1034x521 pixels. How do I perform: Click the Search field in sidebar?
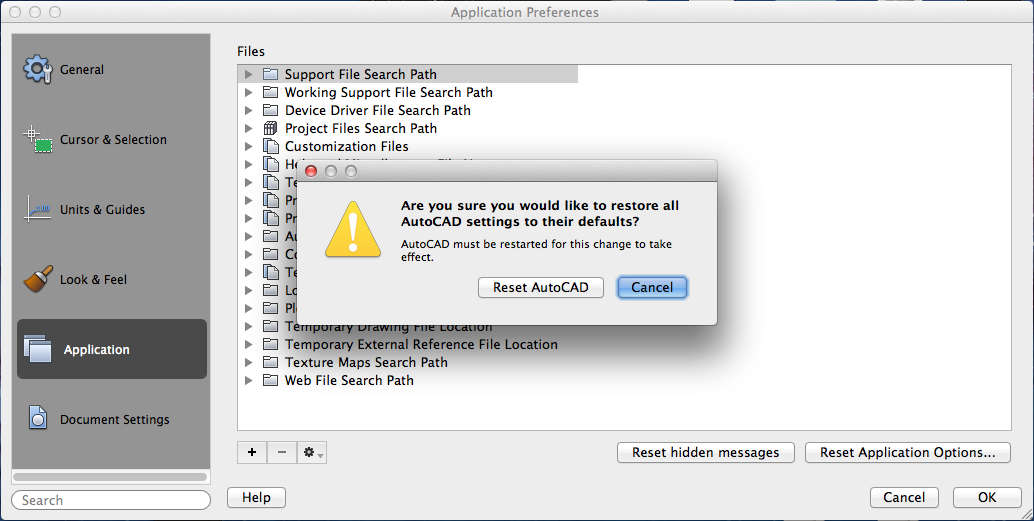pos(111,500)
